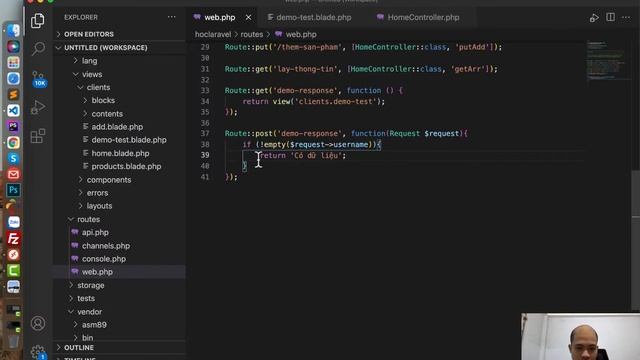This screenshot has width=640, height=360.
Task: Click hoclaravel in the breadcrumb
Action: [213, 35]
